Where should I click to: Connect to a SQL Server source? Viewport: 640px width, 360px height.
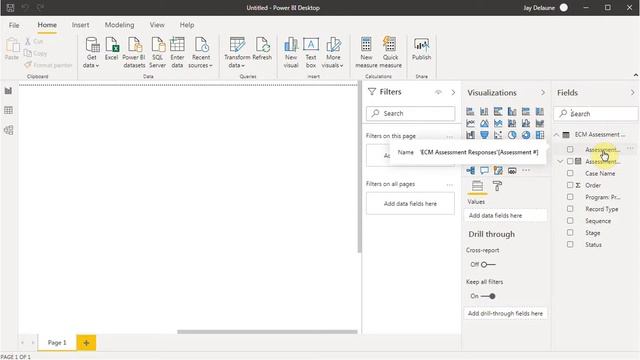point(157,53)
